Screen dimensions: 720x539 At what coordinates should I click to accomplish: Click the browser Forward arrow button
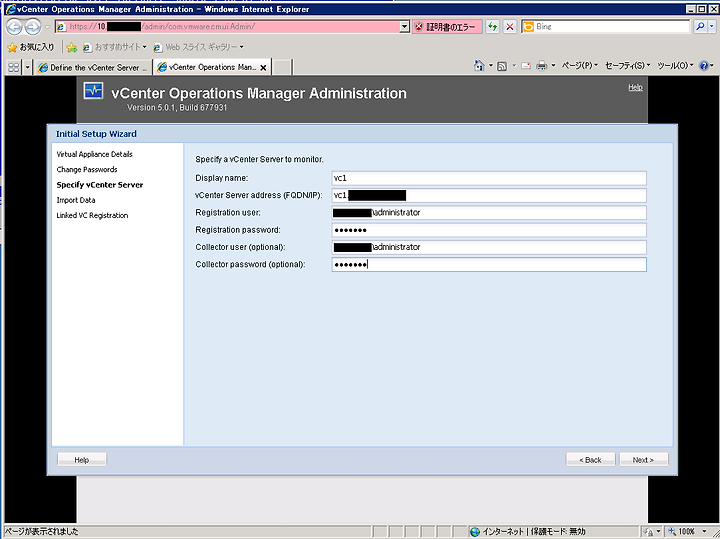pyautogui.click(x=33, y=27)
